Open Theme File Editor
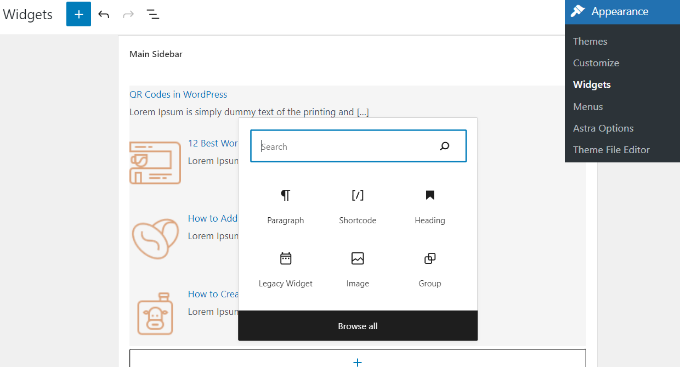 coord(611,150)
